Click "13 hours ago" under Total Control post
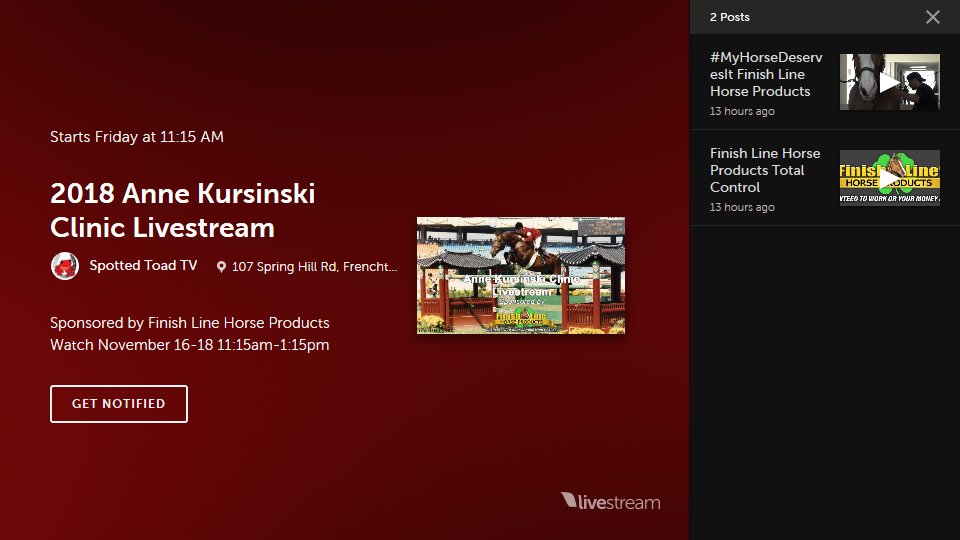The image size is (960, 540). (742, 207)
